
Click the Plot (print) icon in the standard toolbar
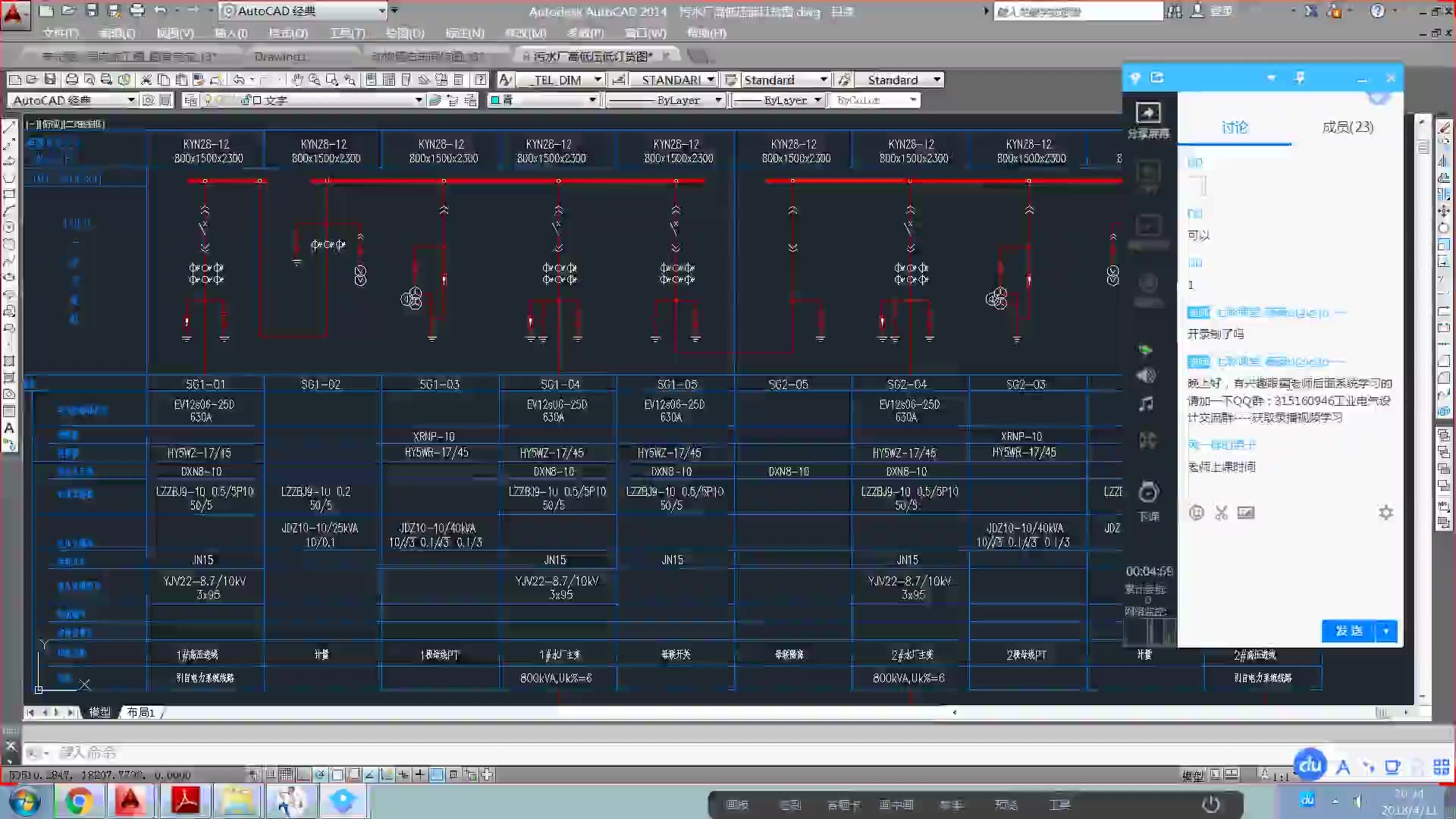[x=71, y=80]
